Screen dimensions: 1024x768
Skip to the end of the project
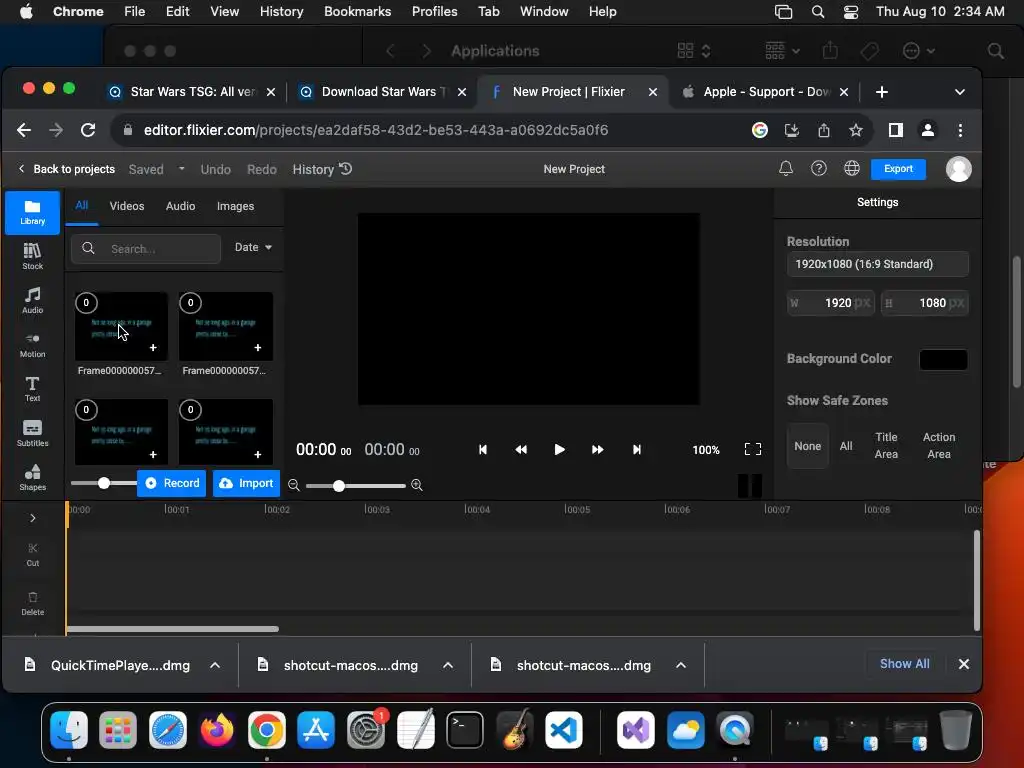(637, 449)
